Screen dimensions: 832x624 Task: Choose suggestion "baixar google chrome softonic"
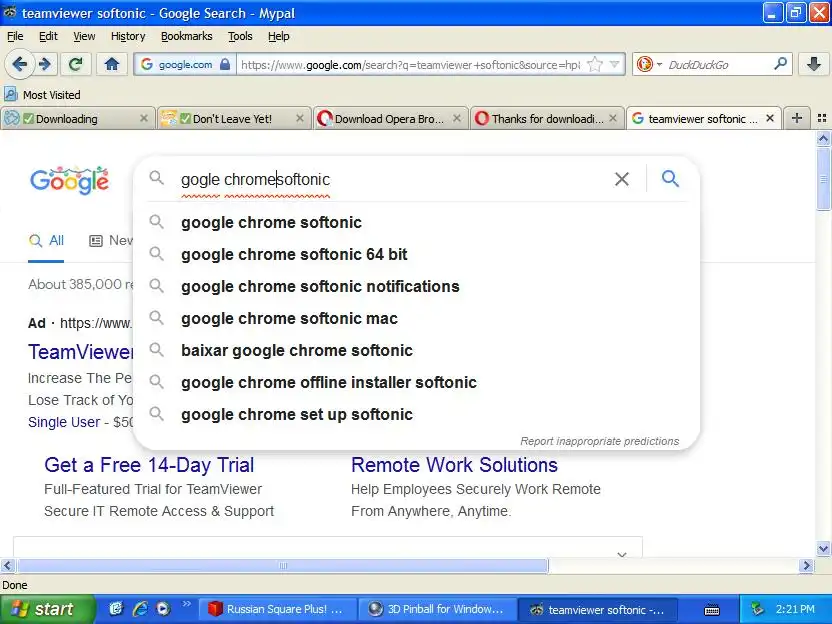tap(417, 350)
